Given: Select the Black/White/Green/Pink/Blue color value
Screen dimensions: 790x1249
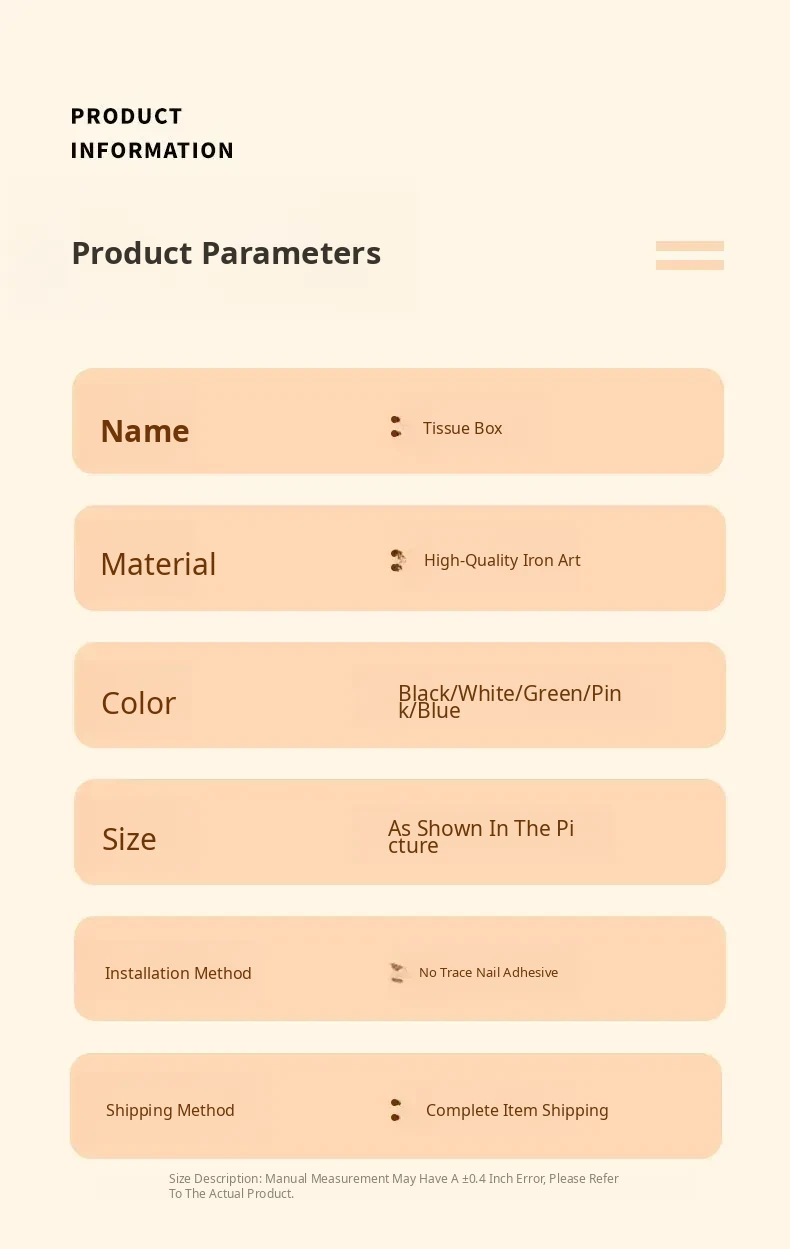Looking at the screenshot, I should [x=509, y=701].
